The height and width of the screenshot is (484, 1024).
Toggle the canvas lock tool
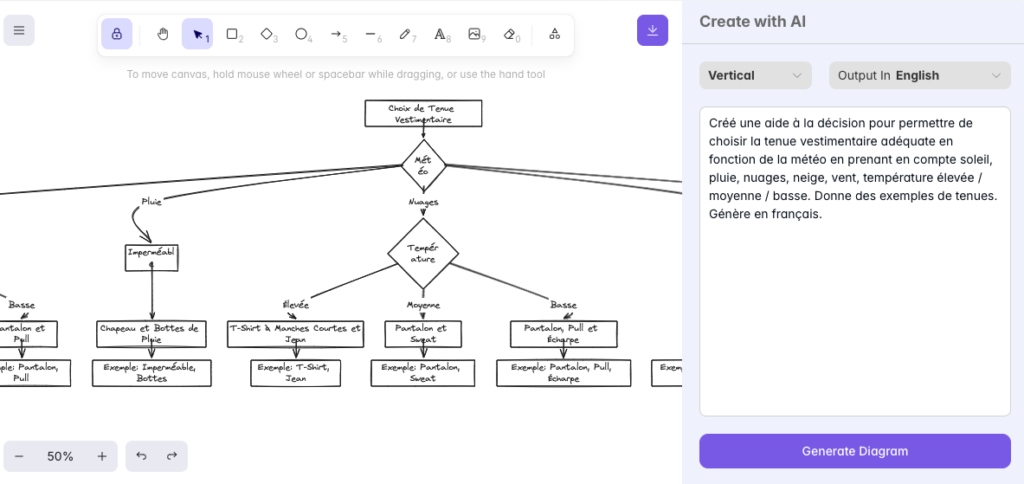pyautogui.click(x=116, y=34)
